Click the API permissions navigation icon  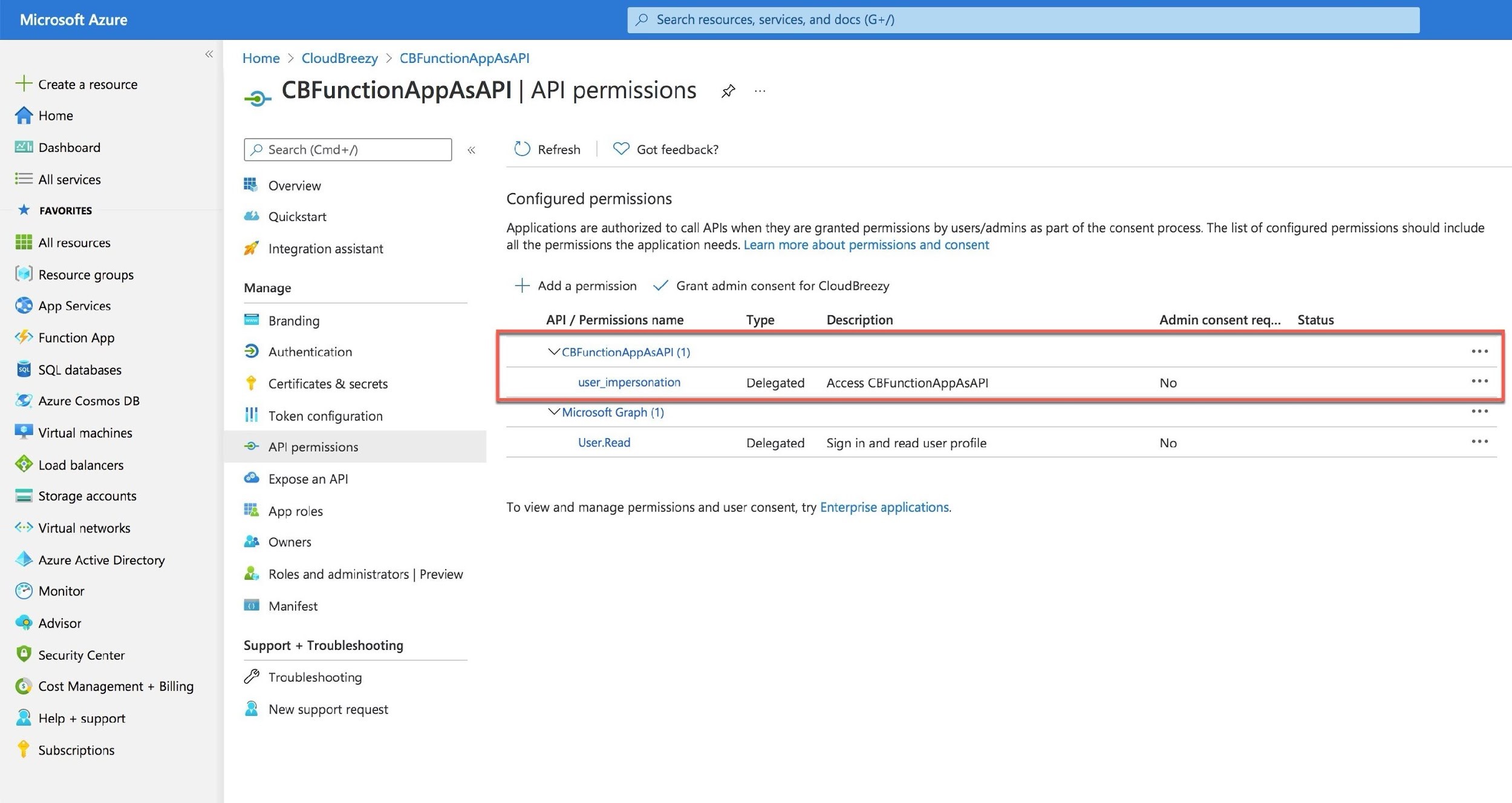[251, 446]
